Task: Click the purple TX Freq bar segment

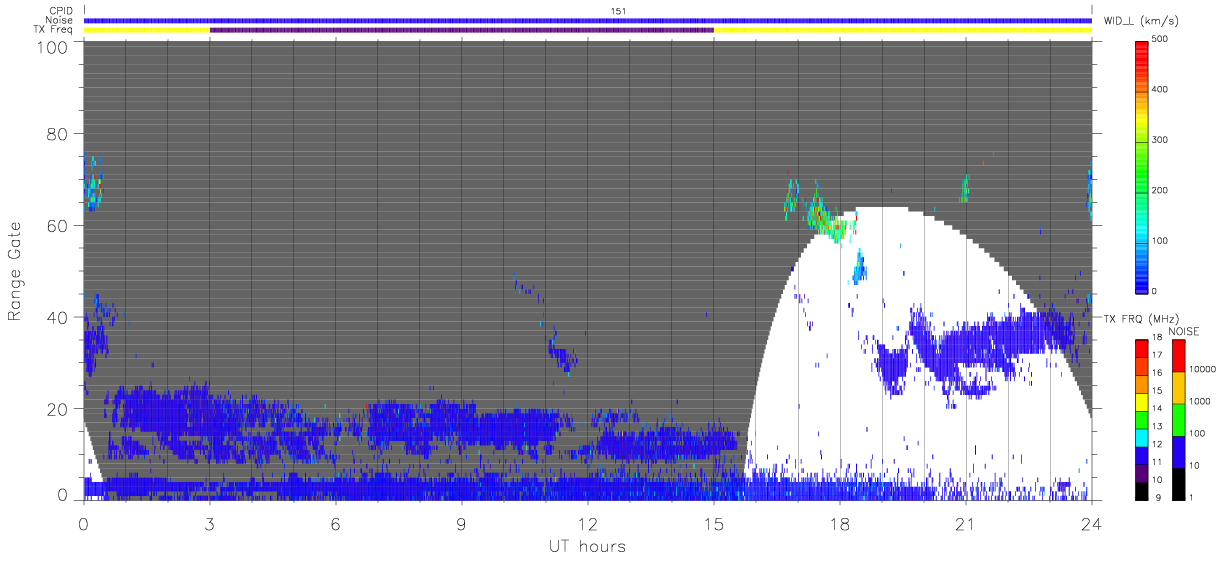Action: coord(461,30)
